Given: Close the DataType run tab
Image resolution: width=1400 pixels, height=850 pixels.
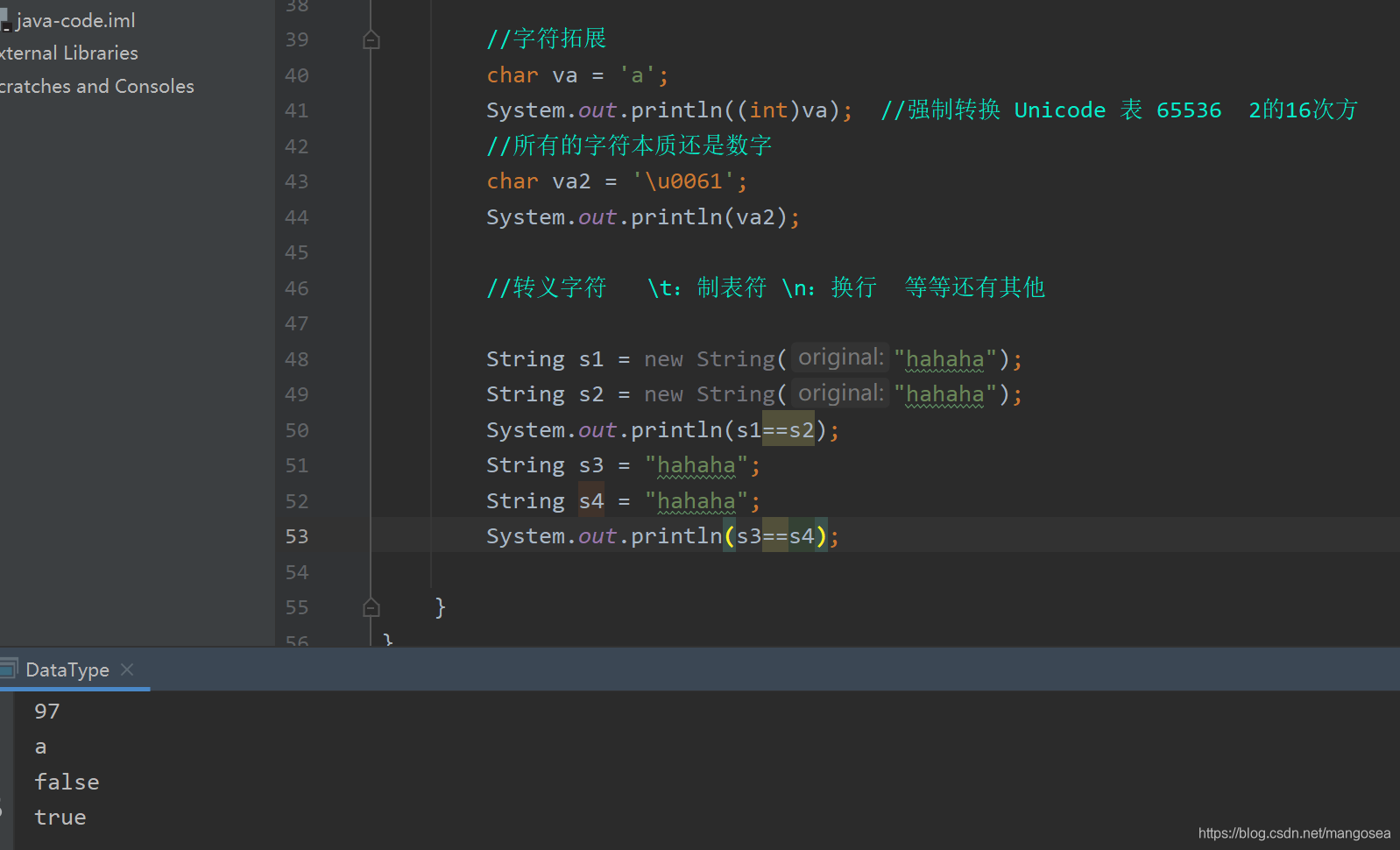Looking at the screenshot, I should click(x=127, y=669).
